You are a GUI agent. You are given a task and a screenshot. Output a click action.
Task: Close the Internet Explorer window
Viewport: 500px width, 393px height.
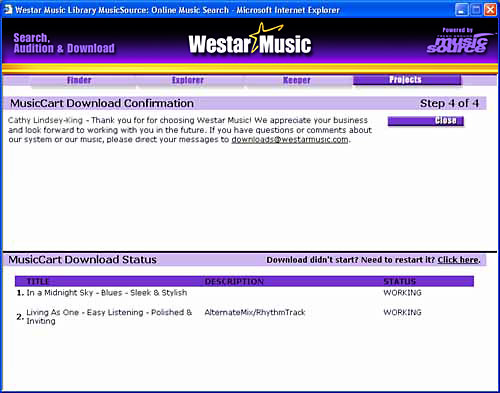490,10
